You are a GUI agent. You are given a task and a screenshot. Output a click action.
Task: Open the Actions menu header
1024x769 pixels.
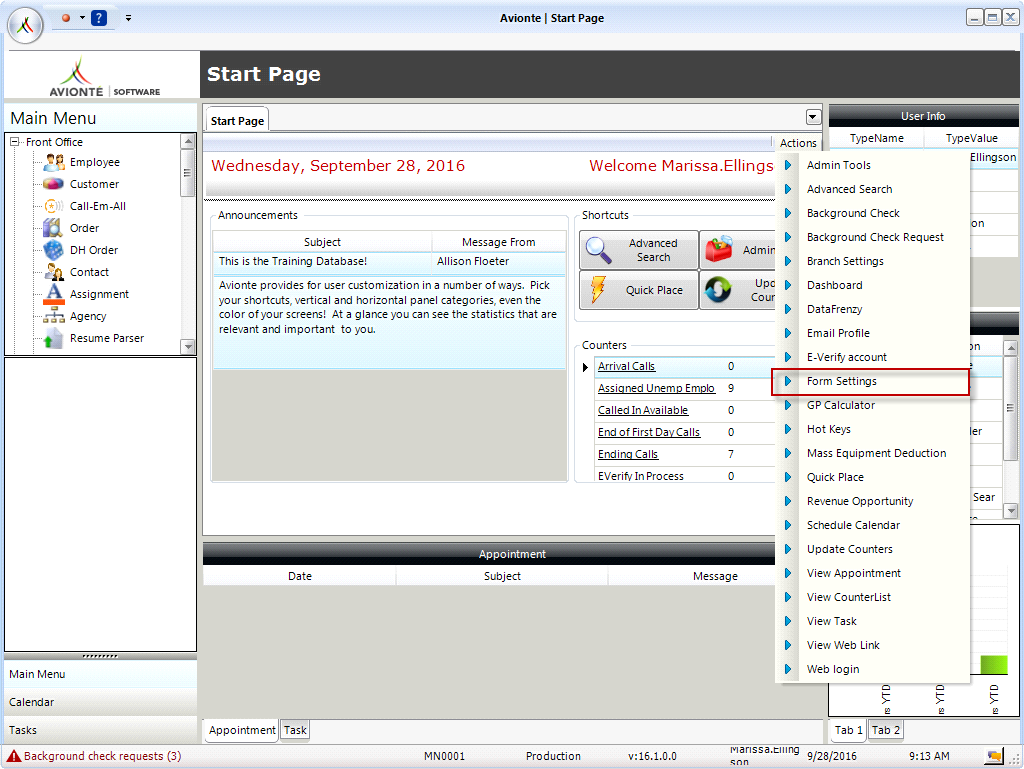798,143
